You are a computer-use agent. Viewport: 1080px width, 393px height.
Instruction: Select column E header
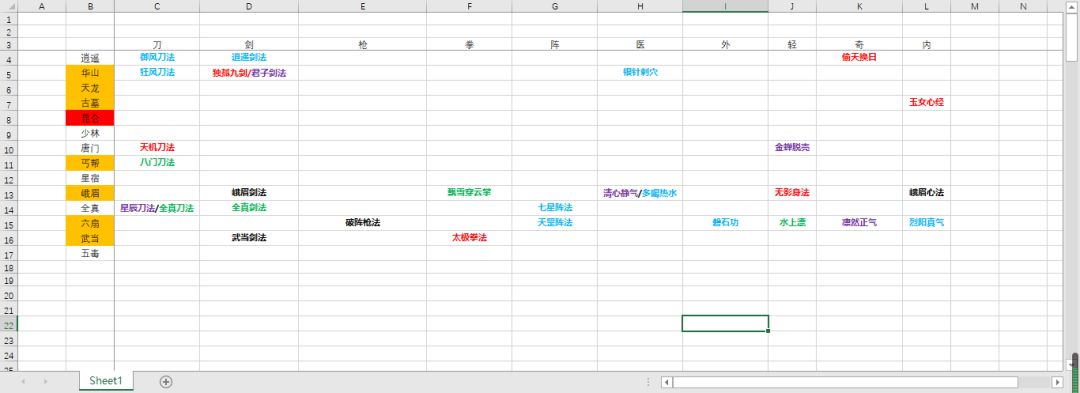point(362,6)
